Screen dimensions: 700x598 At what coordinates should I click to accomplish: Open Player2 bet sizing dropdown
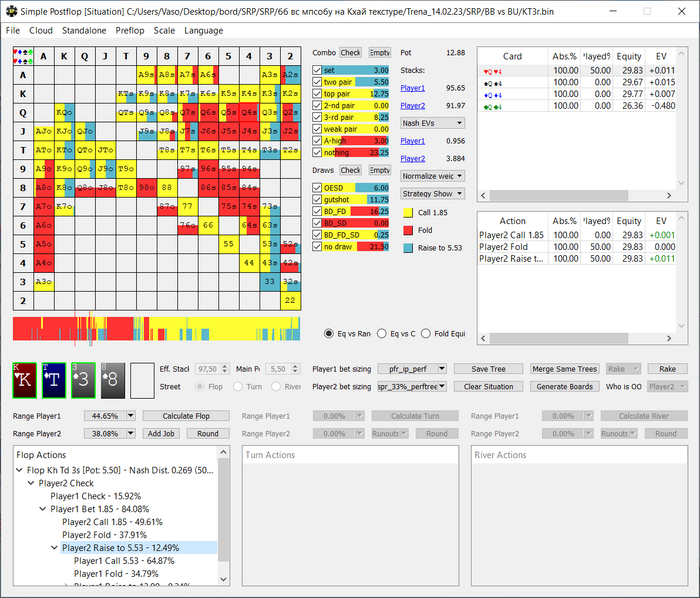pos(412,386)
